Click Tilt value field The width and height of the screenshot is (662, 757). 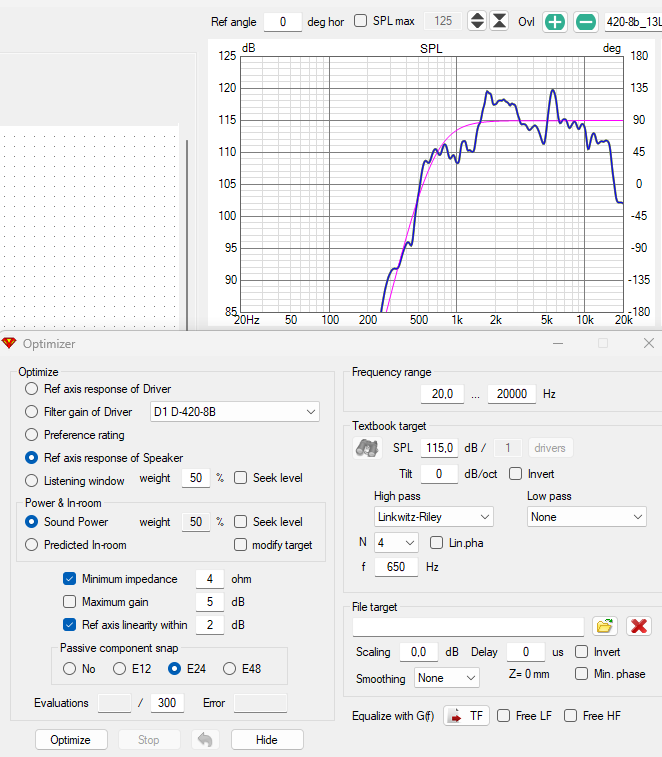439,474
